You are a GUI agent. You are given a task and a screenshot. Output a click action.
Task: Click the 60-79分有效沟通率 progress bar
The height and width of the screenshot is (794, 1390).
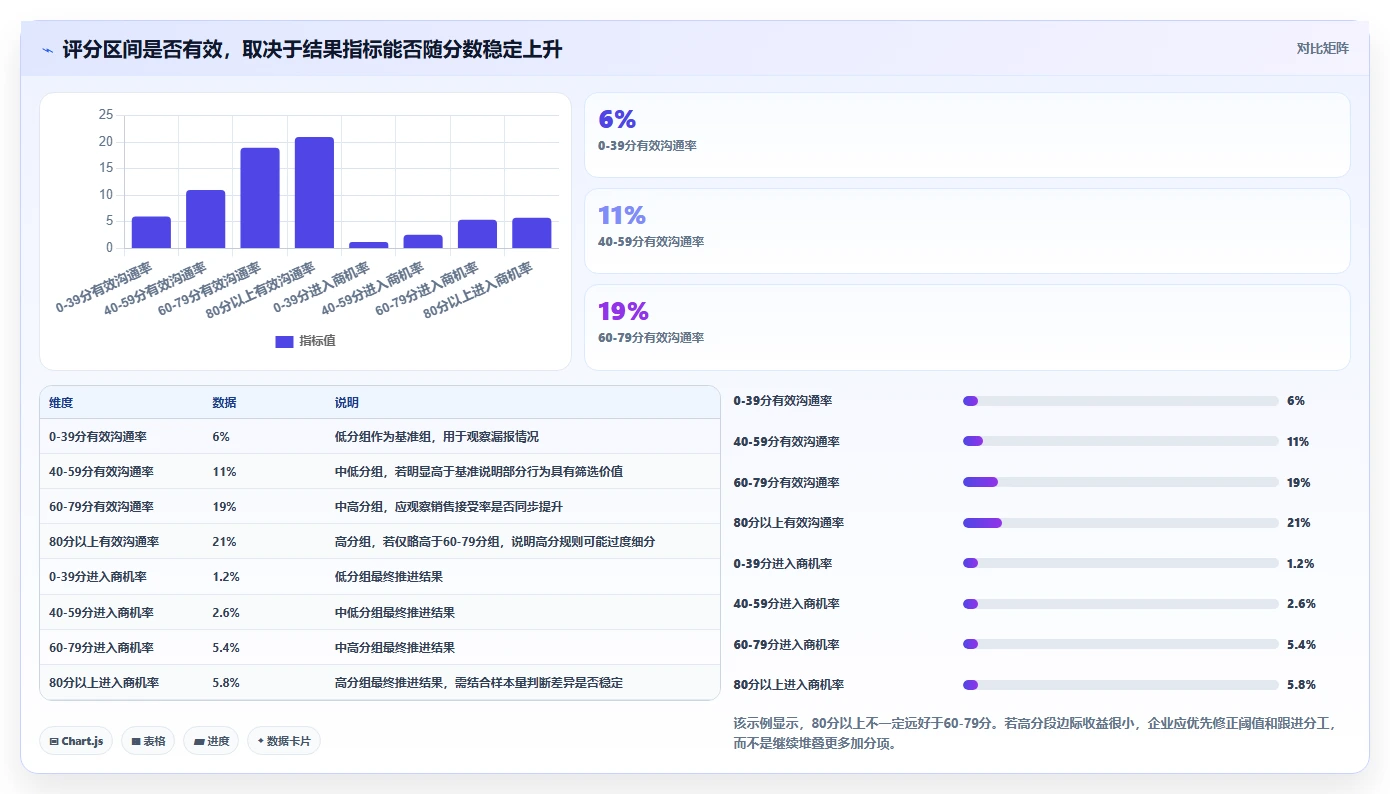(x=1120, y=482)
